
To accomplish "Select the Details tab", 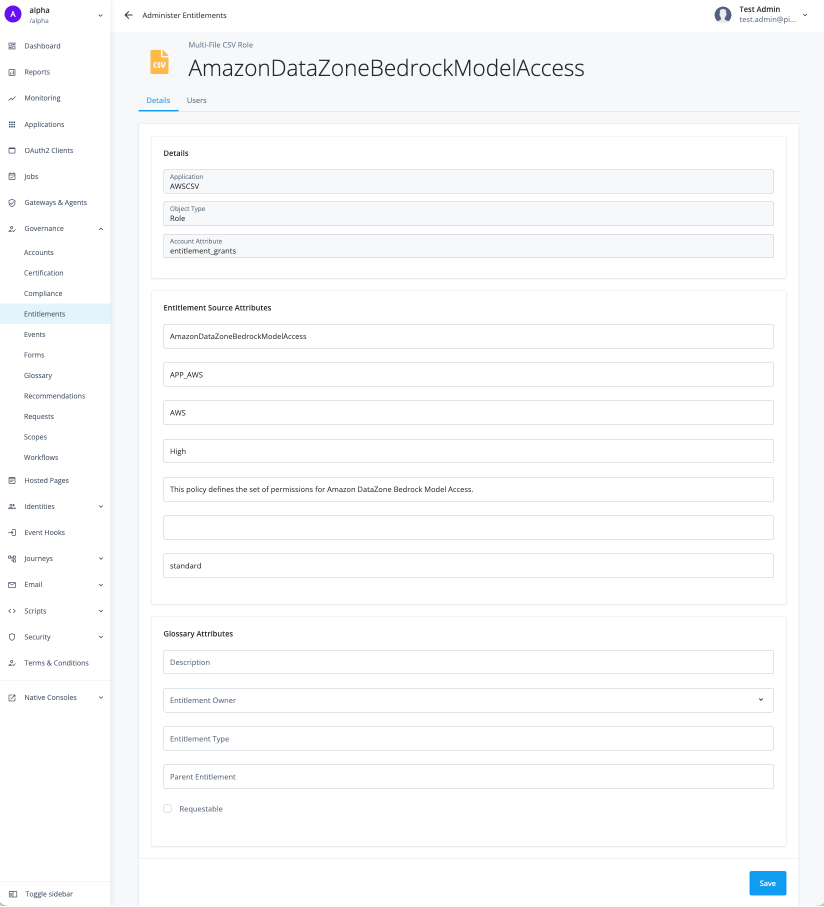I will 158,101.
